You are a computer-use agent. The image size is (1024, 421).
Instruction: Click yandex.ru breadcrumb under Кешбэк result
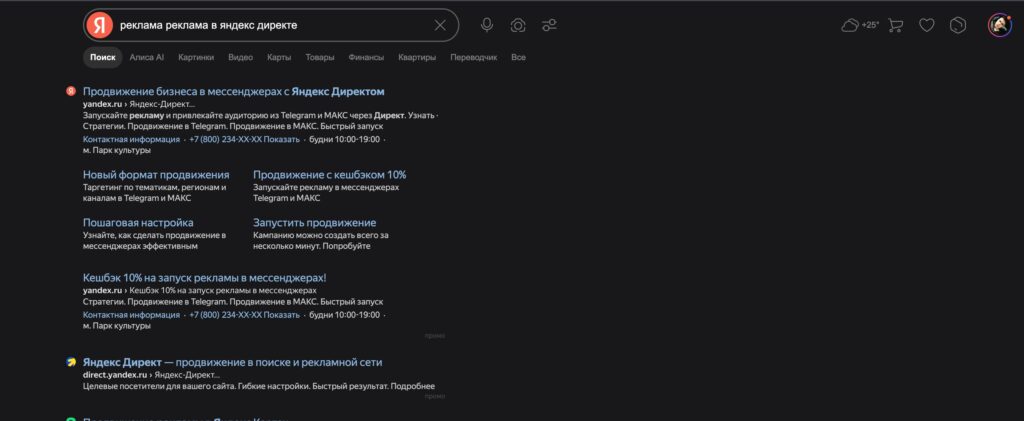(x=103, y=290)
